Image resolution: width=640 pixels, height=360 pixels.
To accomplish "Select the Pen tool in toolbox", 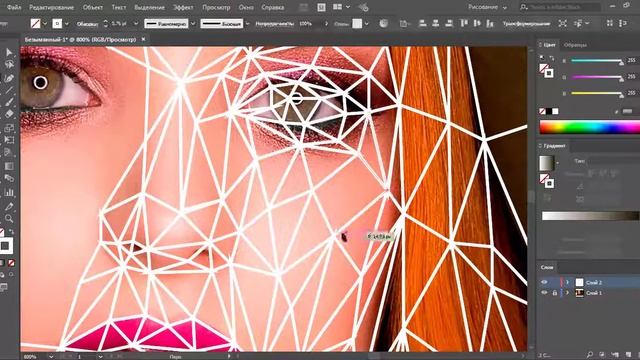I will [x=9, y=78].
